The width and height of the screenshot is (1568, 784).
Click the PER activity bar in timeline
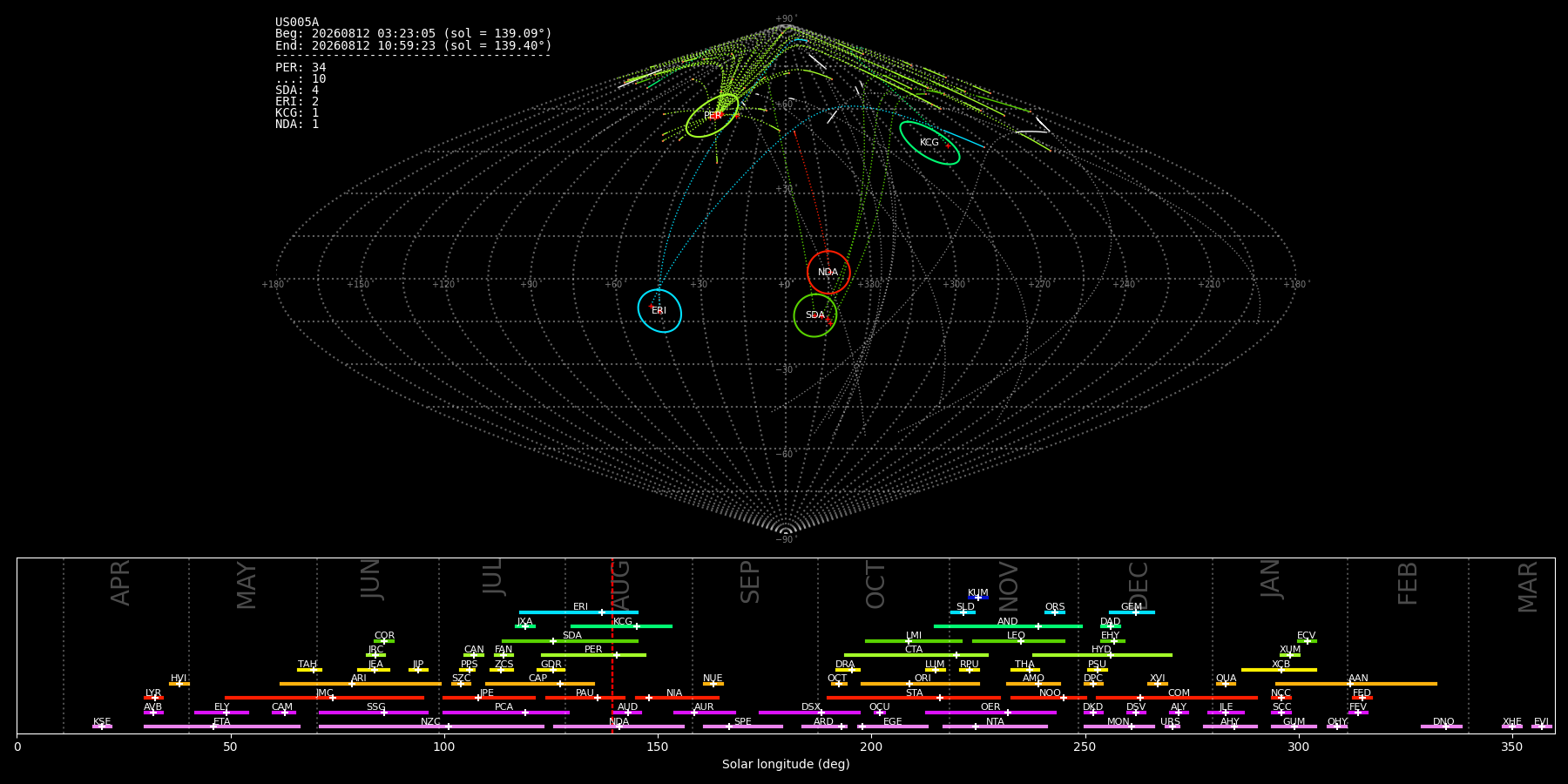(593, 655)
